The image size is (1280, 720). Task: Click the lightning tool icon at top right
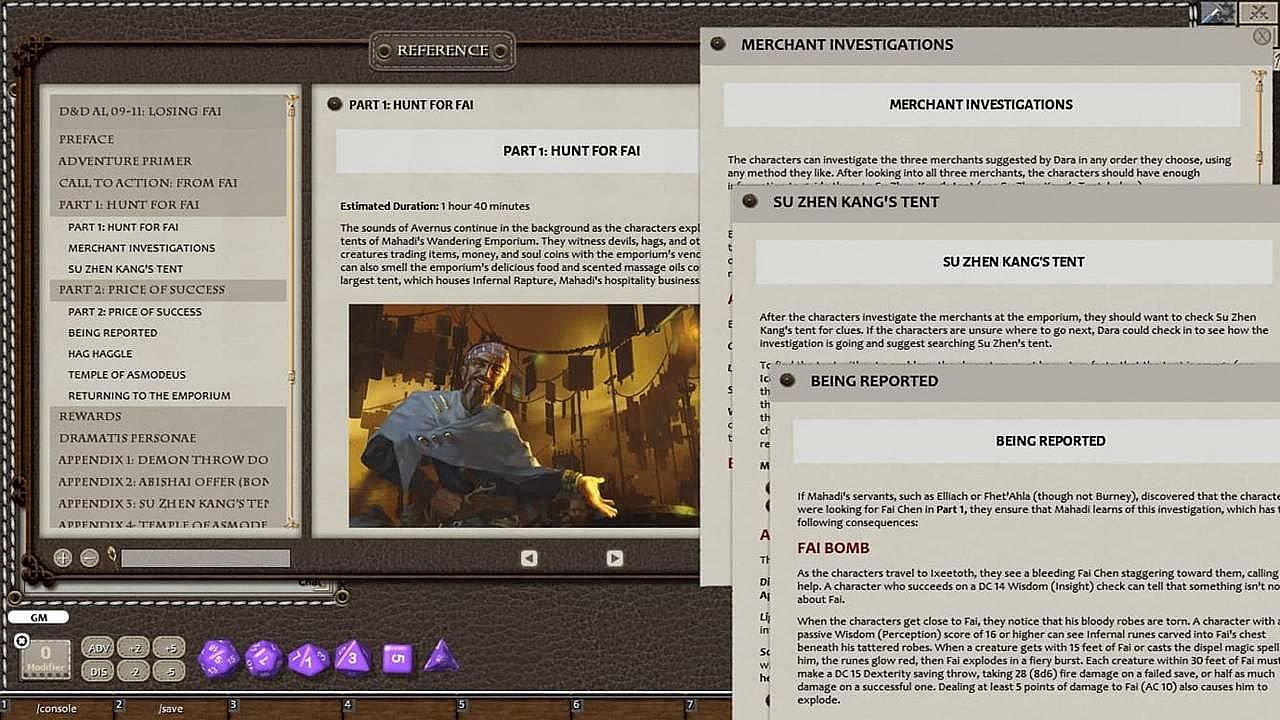coord(1218,13)
